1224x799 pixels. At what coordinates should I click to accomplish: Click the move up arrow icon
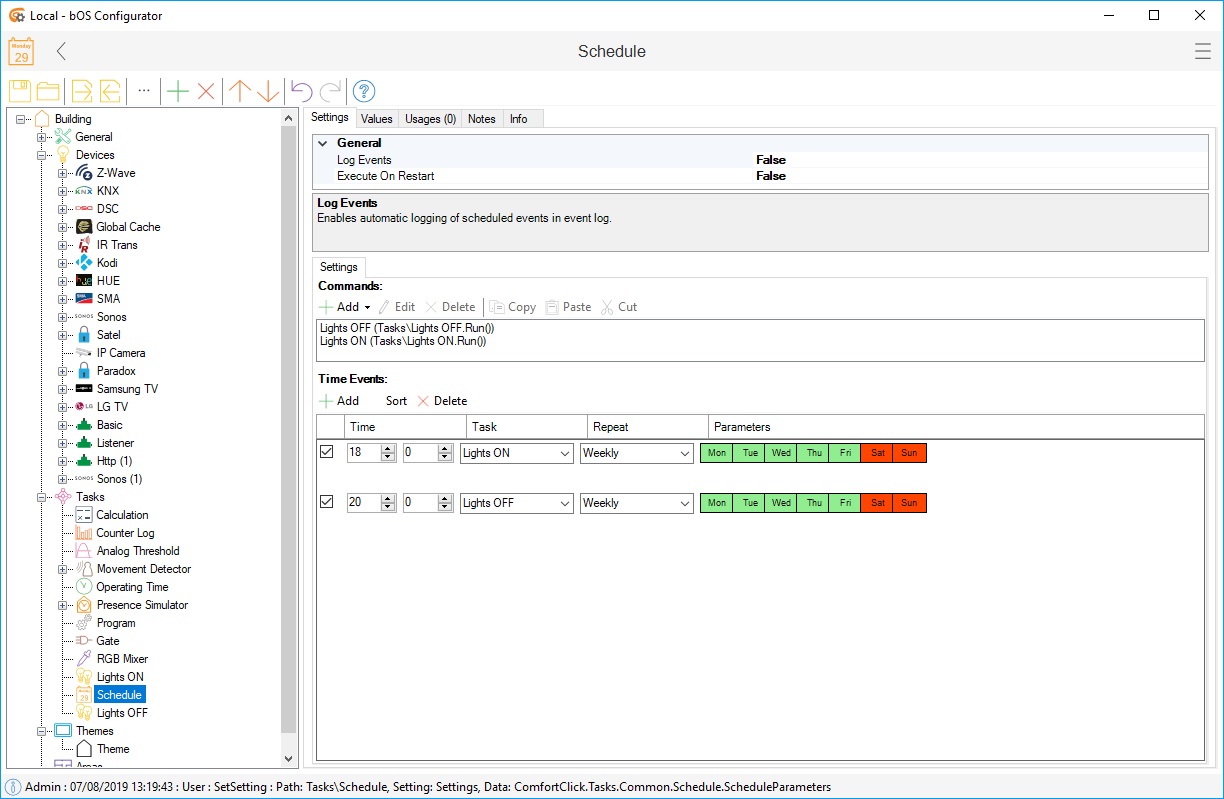[x=239, y=91]
